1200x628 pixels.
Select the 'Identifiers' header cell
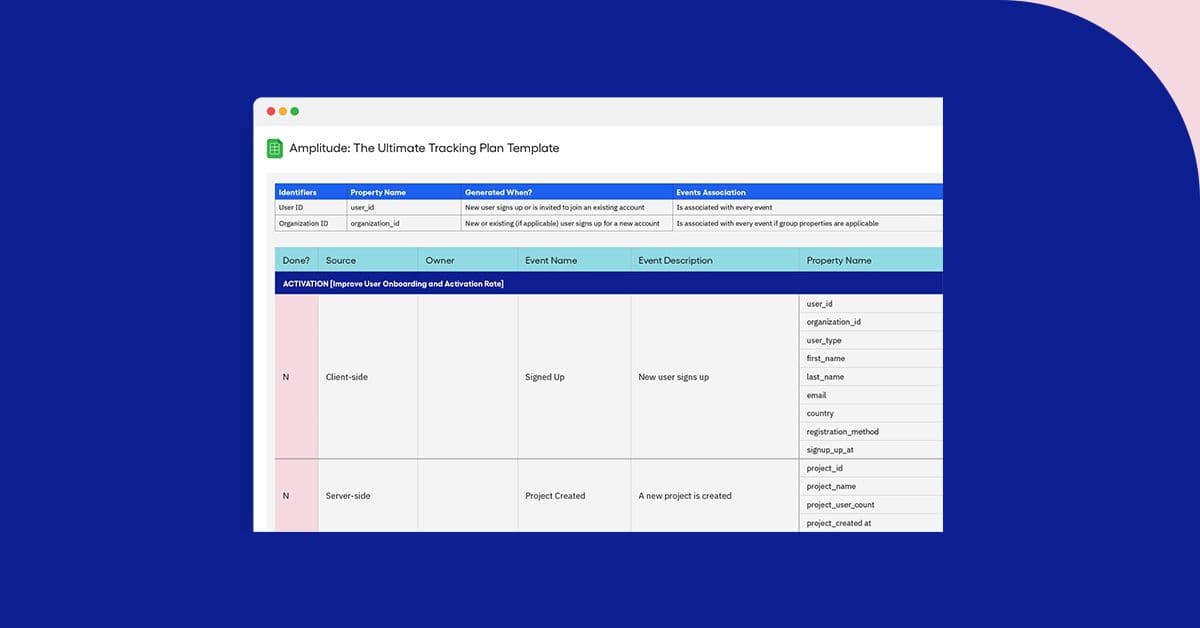coord(310,192)
